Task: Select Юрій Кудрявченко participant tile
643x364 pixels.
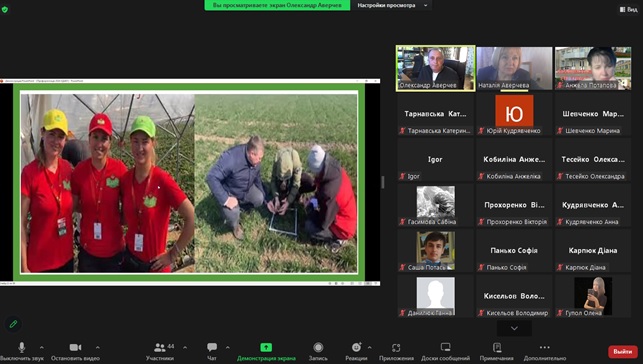Action: pyautogui.click(x=514, y=114)
